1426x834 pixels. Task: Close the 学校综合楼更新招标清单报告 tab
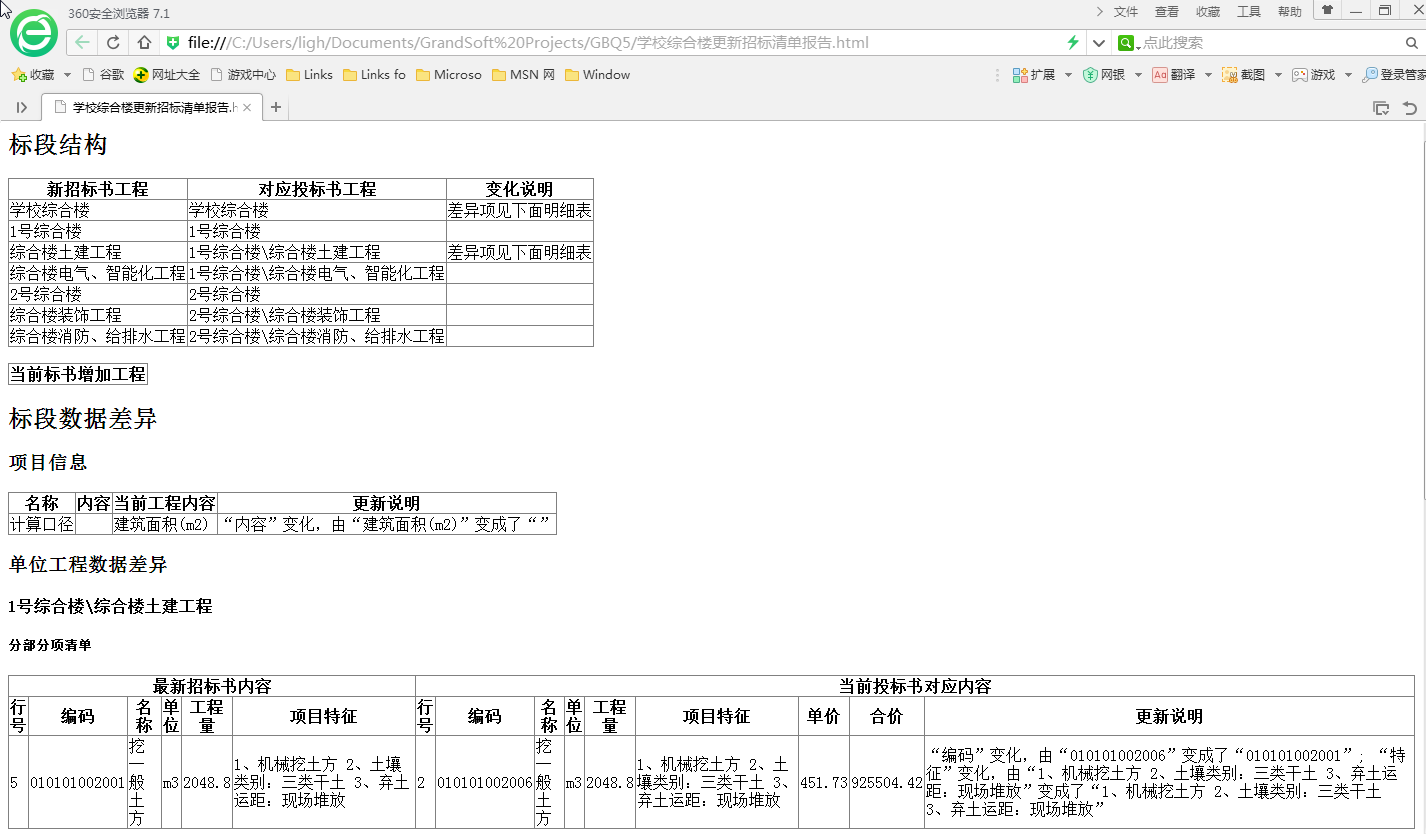tap(247, 108)
